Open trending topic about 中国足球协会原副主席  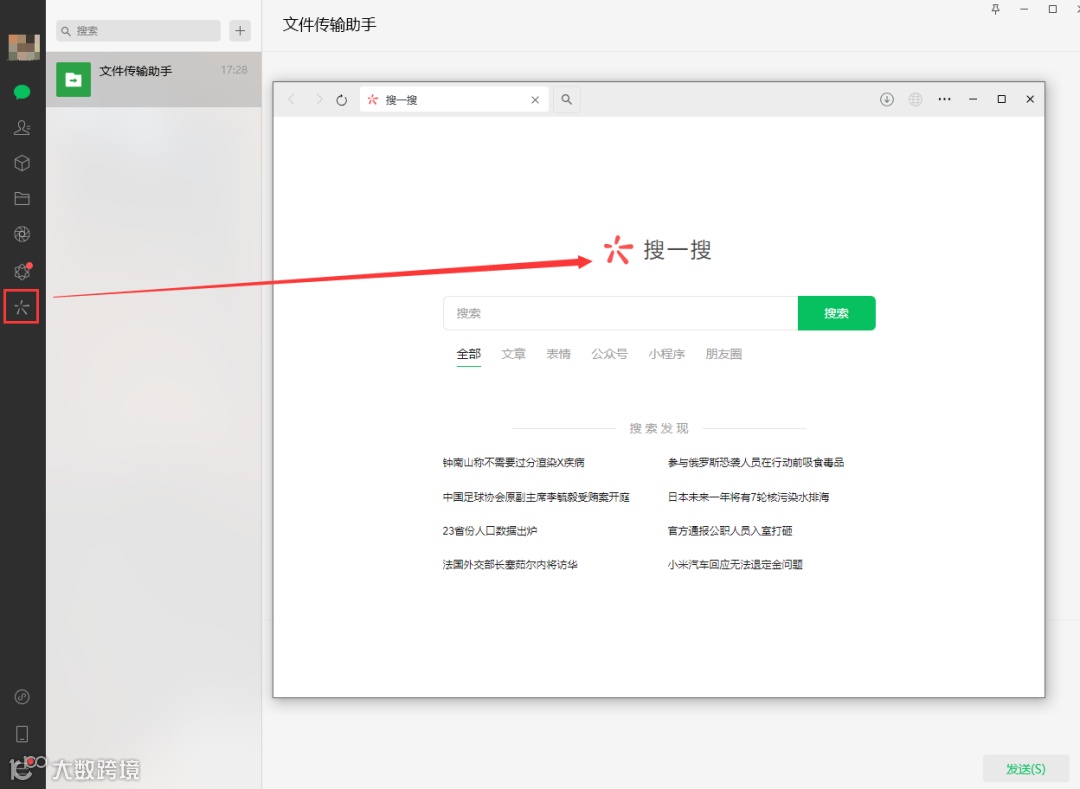coord(536,497)
